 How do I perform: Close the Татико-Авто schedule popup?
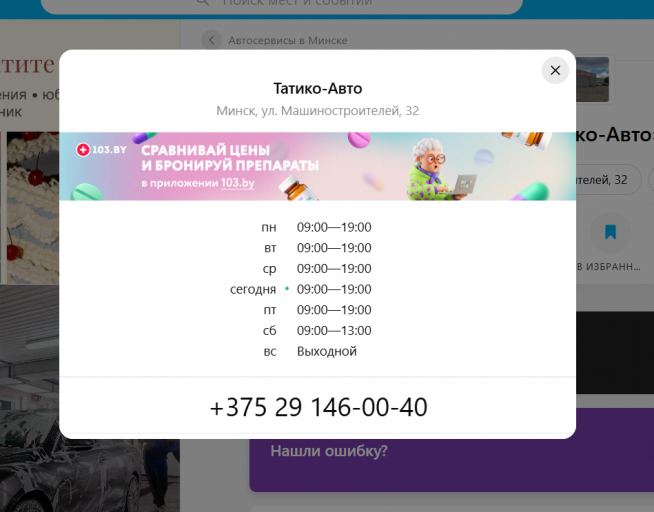pyautogui.click(x=555, y=70)
